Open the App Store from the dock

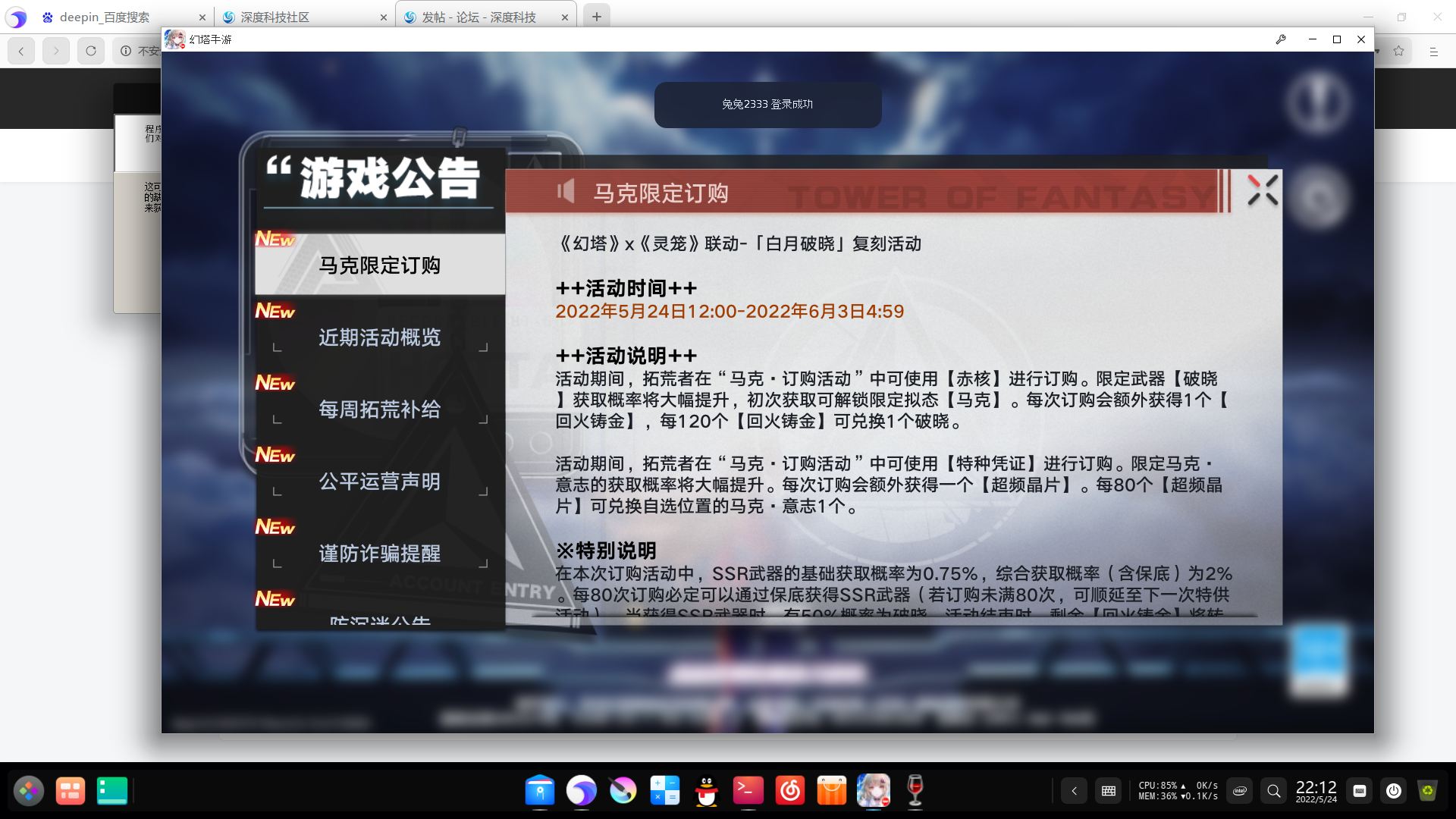pyautogui.click(x=832, y=791)
